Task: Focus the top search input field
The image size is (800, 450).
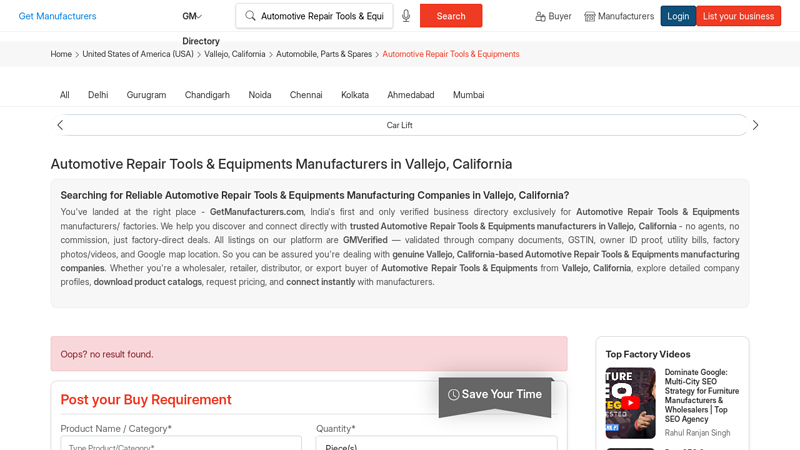Action: tap(321, 16)
